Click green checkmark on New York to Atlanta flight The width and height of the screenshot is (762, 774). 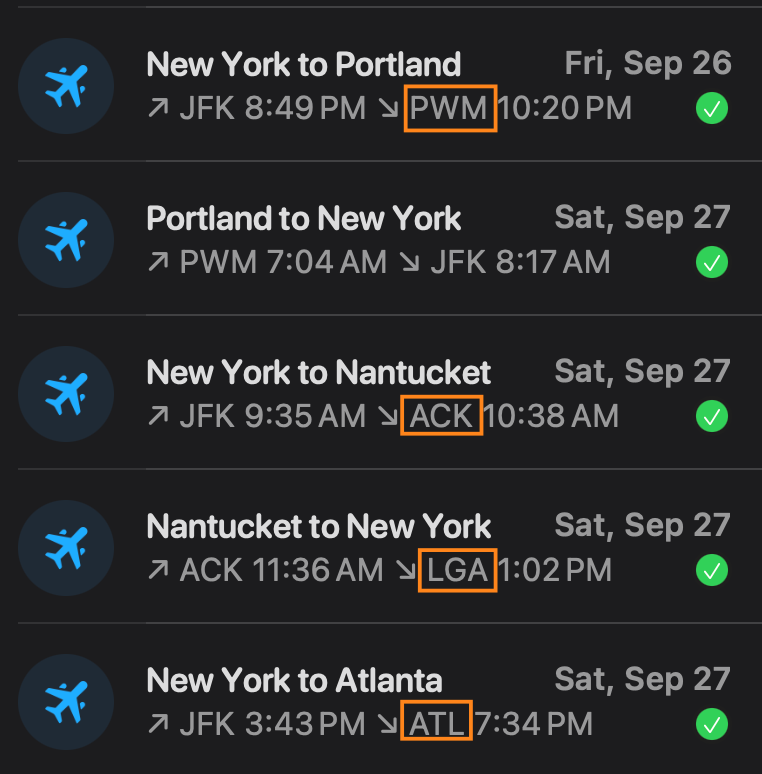pos(711,724)
